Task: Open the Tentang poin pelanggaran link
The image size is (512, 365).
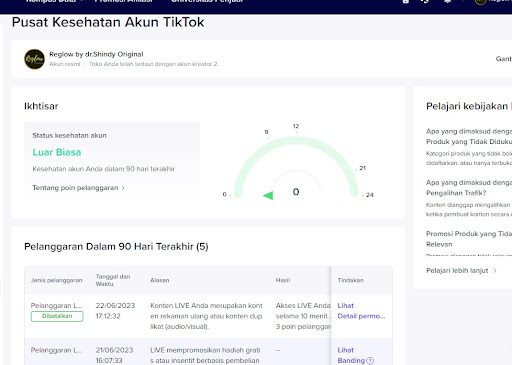Action: click(x=75, y=188)
